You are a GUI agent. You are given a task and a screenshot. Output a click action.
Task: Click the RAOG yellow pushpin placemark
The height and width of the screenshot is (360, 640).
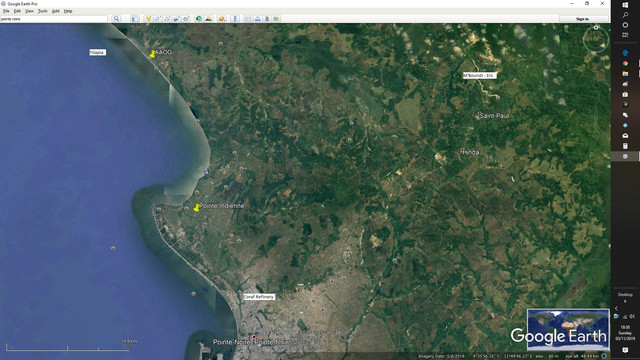(152, 54)
